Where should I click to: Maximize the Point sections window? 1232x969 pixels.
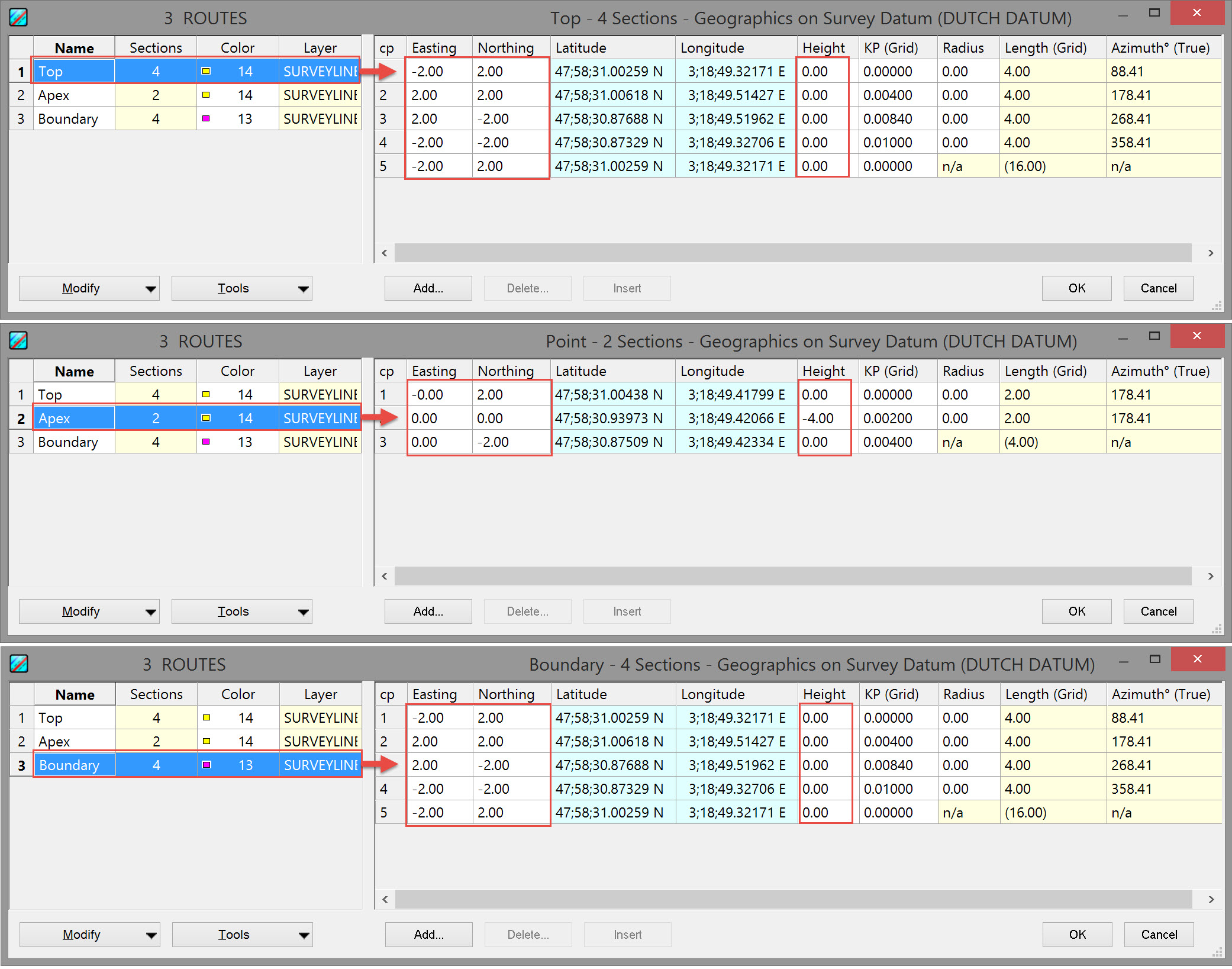click(x=1154, y=336)
